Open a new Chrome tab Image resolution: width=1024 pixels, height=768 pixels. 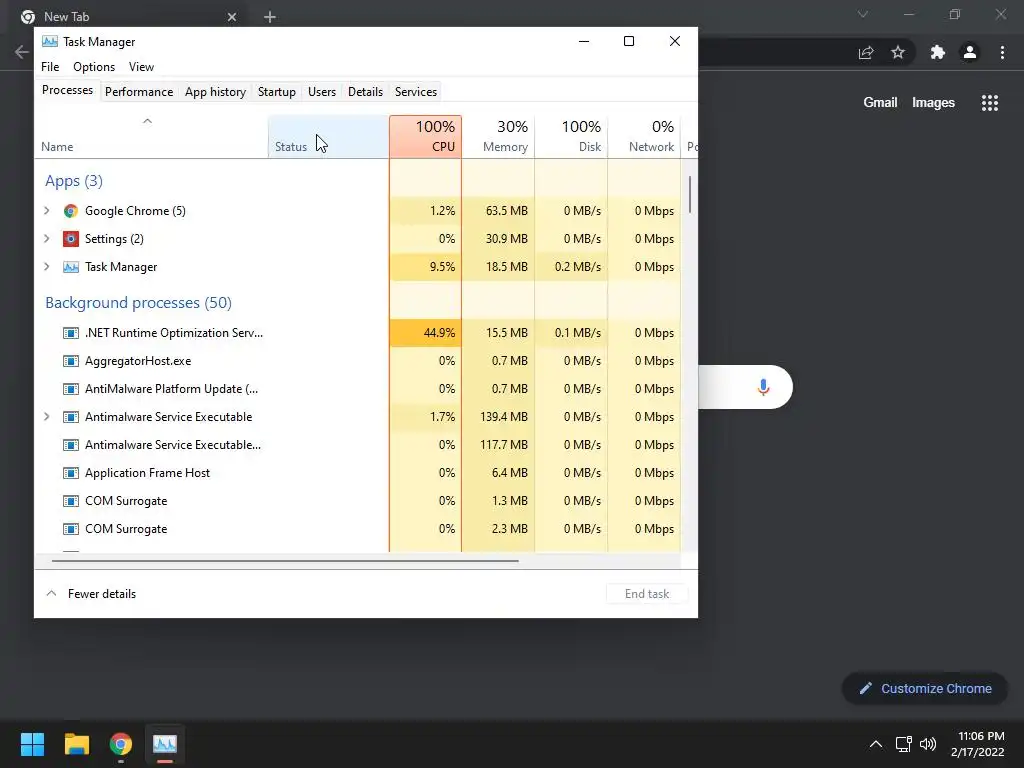click(x=270, y=17)
